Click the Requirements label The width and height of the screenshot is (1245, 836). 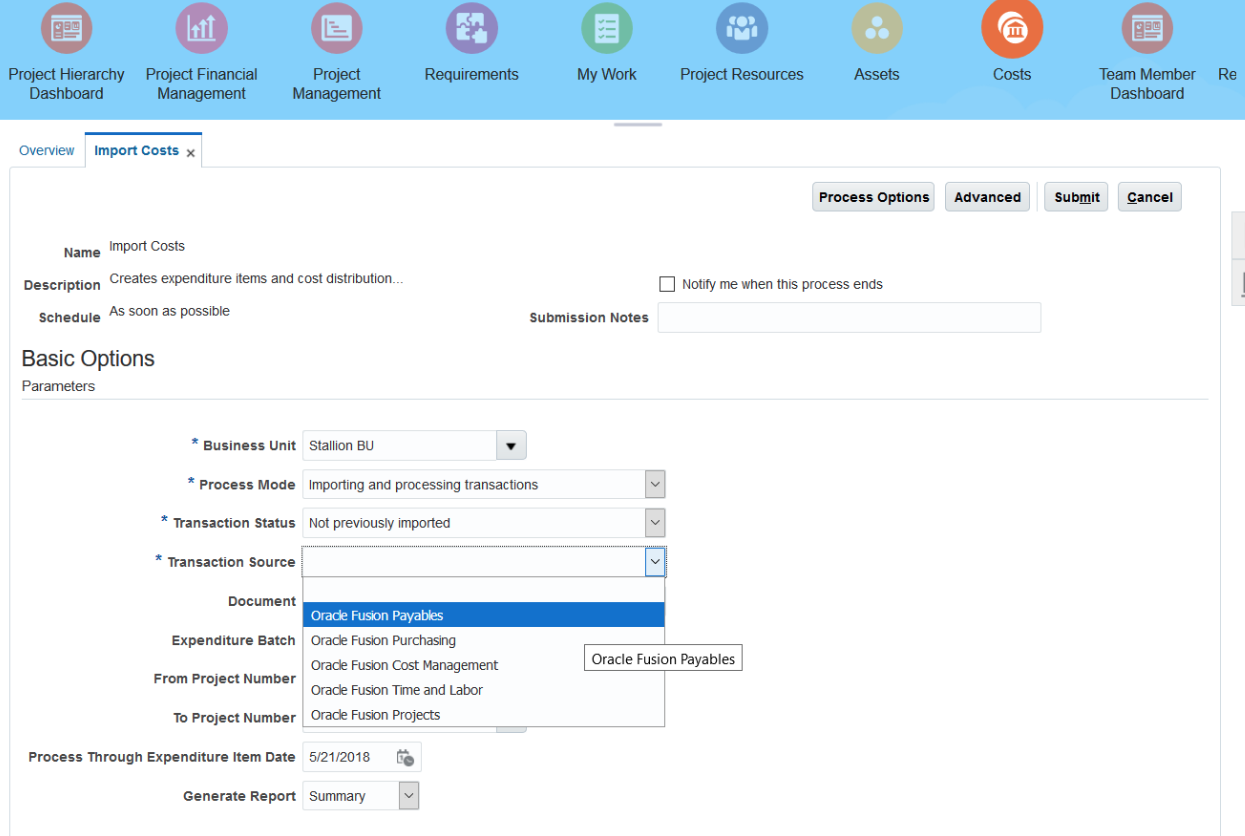tap(471, 74)
